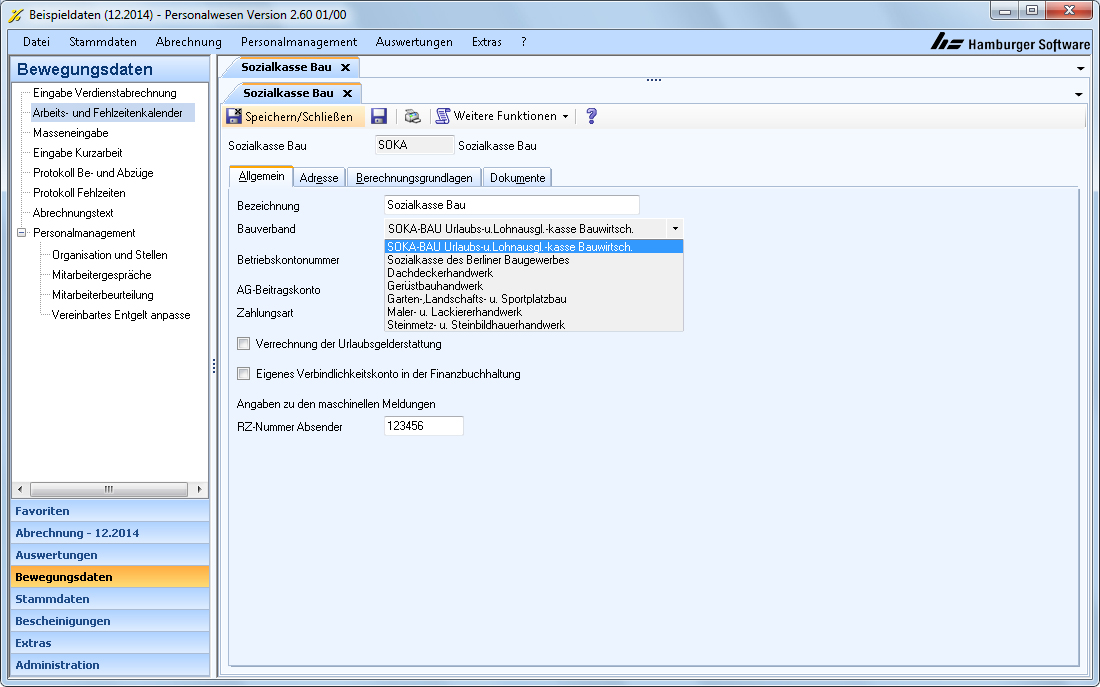Enable Verrechnung der Urlaubsgelderstattung checkbox

243,344
